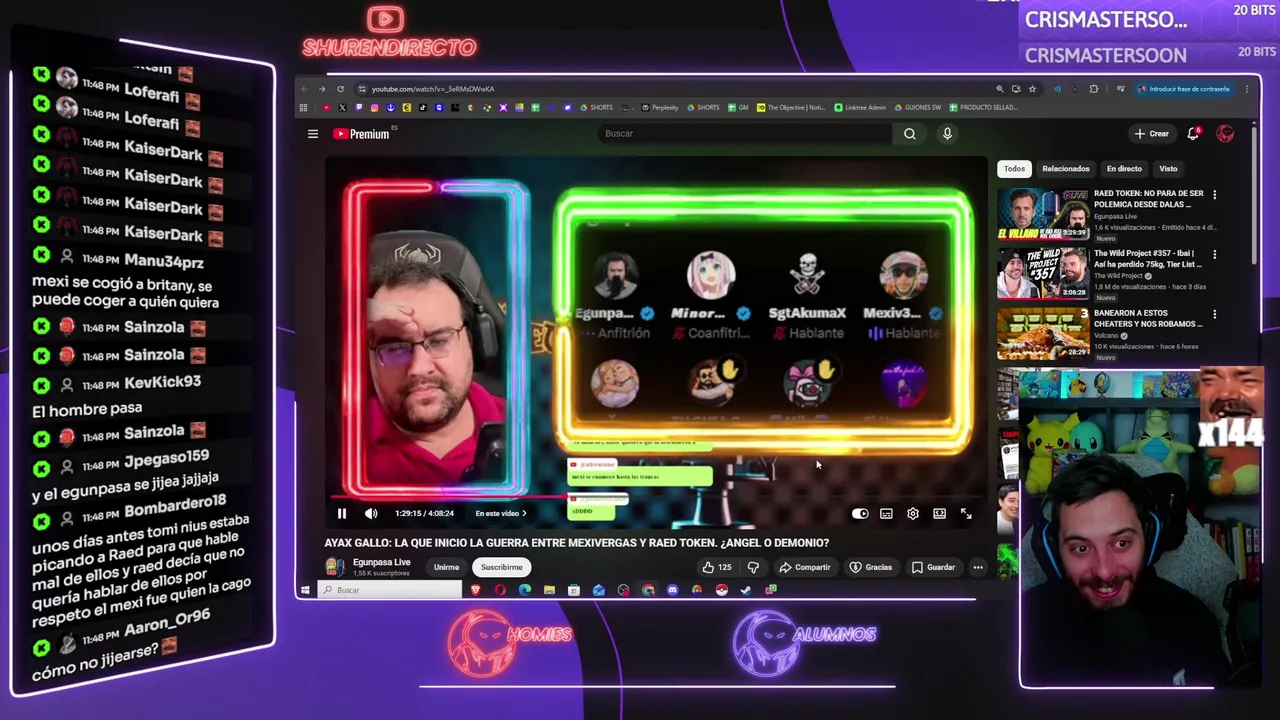
Task: Reload the page in Chrome
Action: [x=340, y=89]
